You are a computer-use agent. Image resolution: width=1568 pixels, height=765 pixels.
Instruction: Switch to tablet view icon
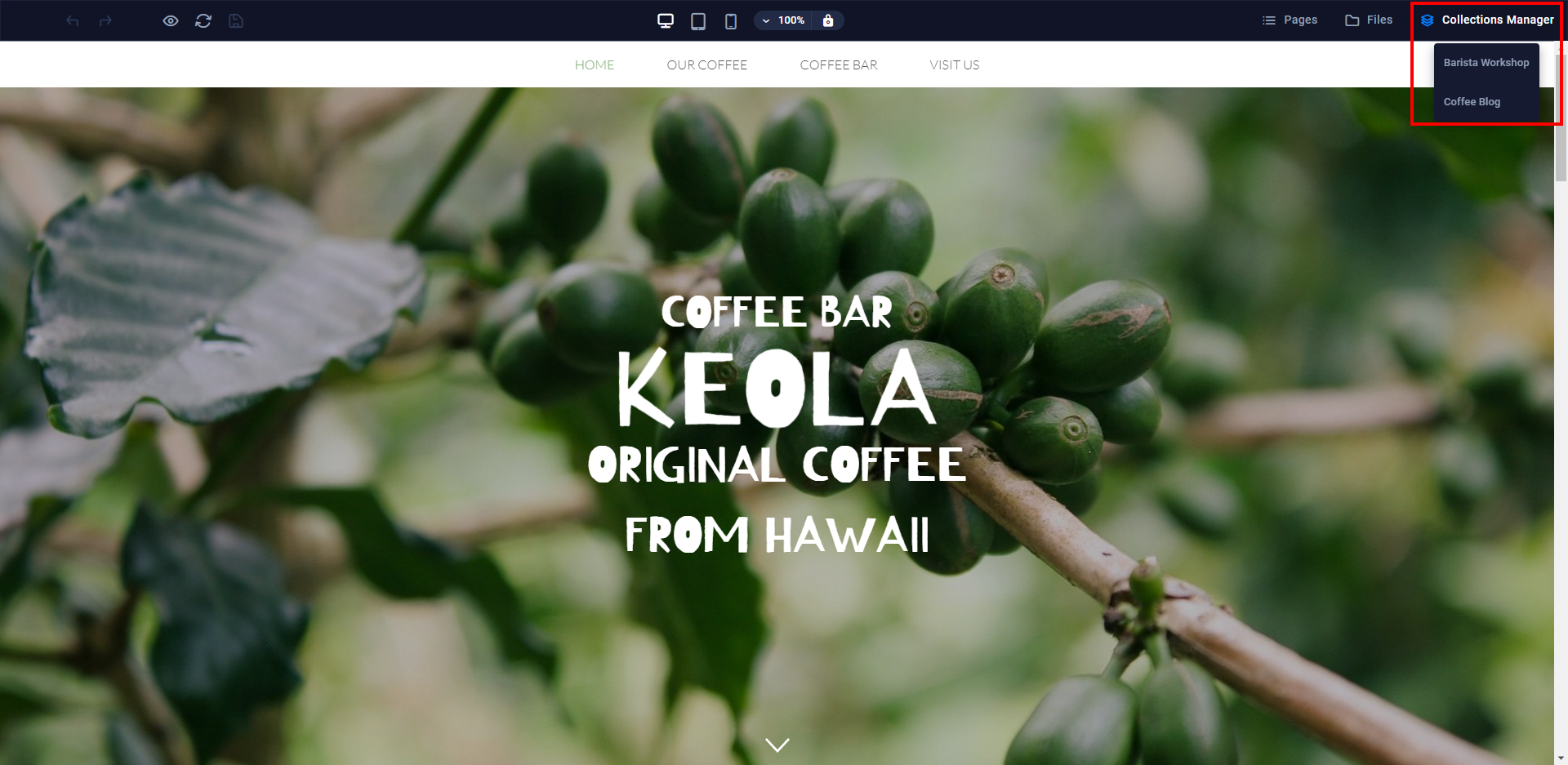[698, 20]
